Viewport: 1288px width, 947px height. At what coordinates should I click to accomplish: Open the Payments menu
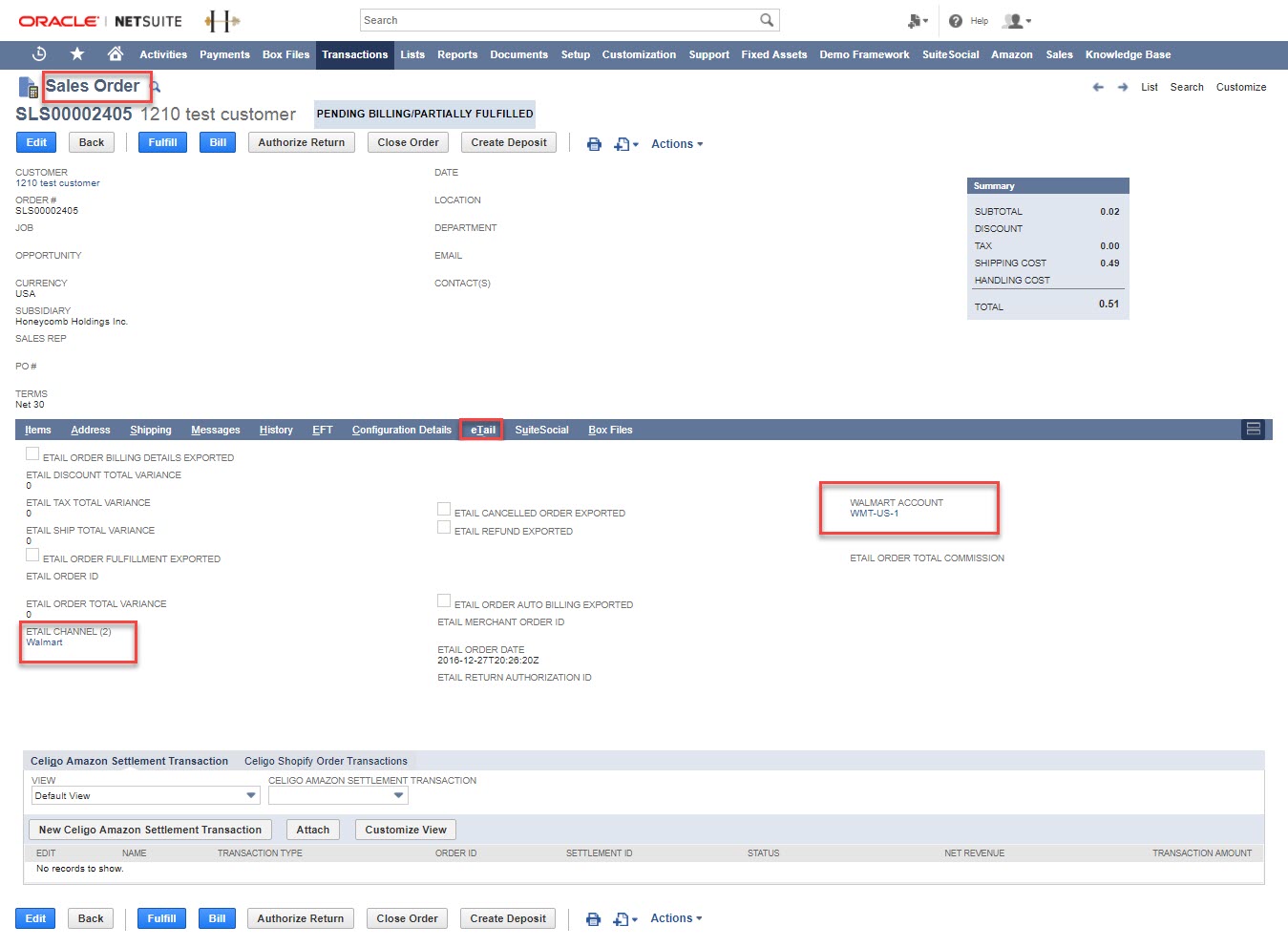224,54
